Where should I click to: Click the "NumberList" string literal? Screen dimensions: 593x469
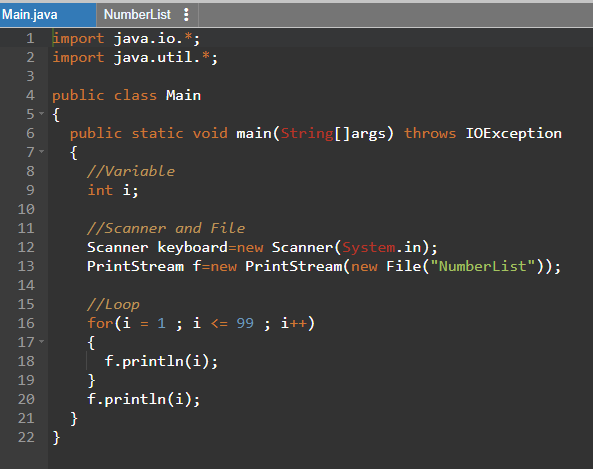click(x=483, y=266)
